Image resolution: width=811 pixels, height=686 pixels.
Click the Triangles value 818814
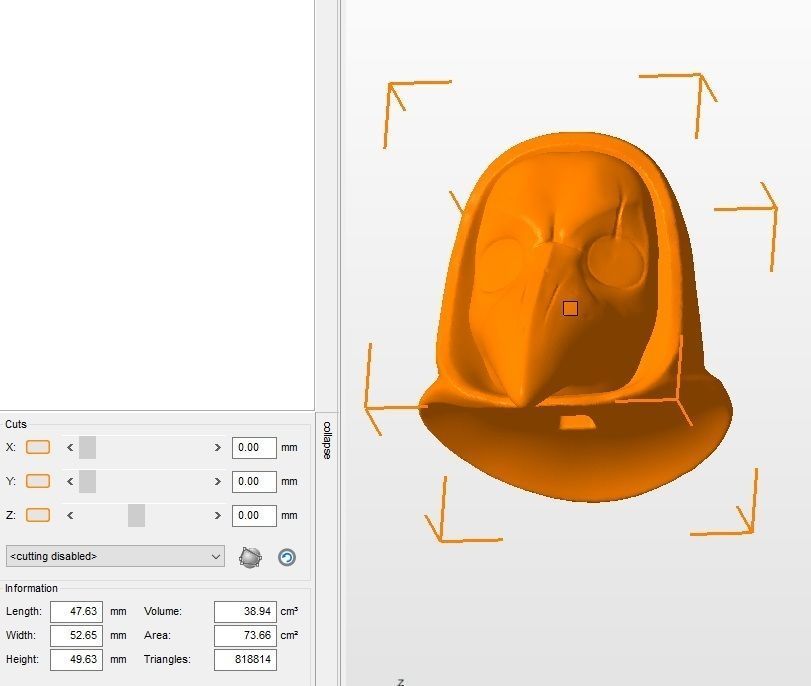coord(245,660)
